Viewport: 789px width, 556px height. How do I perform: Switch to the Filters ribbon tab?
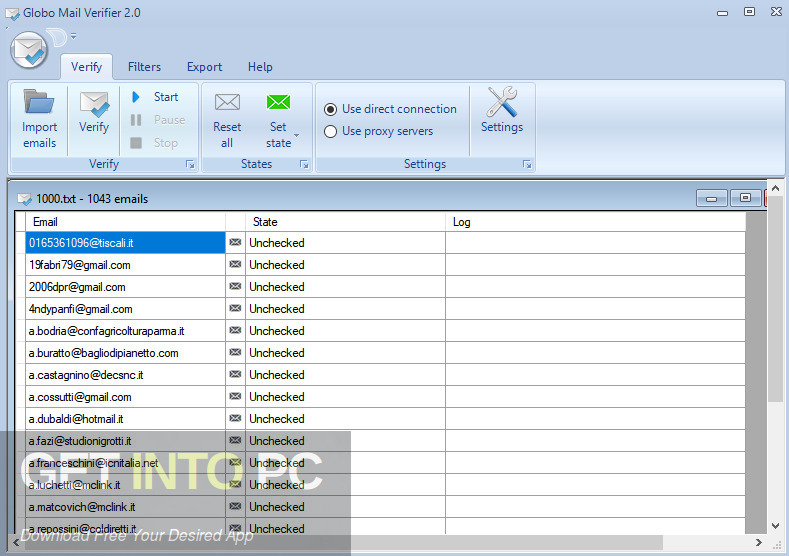(144, 67)
